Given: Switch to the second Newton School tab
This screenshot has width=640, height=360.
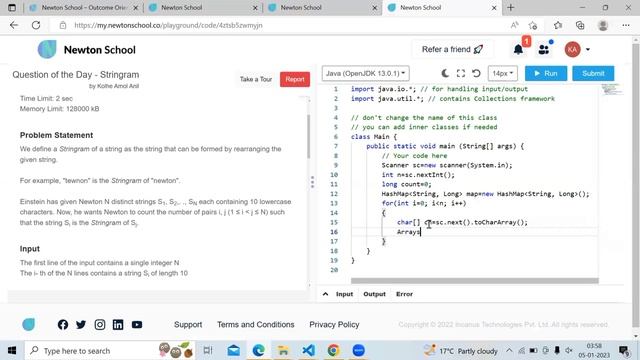Looking at the screenshot, I should click(x=203, y=7).
